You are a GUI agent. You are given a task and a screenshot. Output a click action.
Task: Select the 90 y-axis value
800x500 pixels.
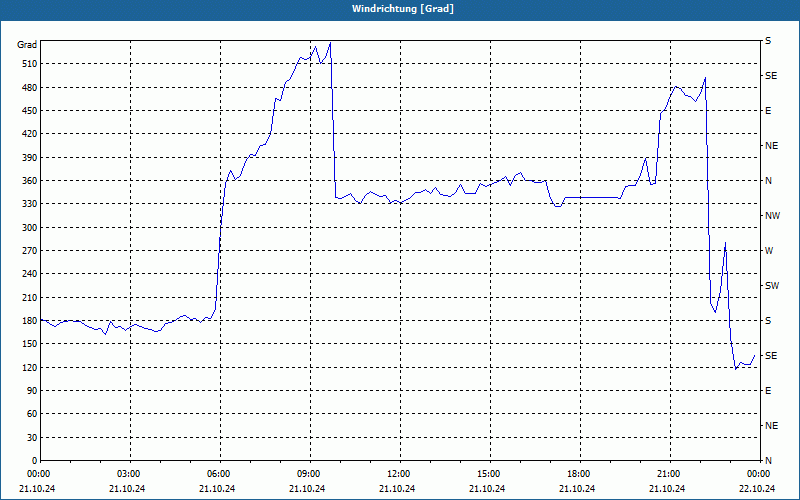coord(33,391)
